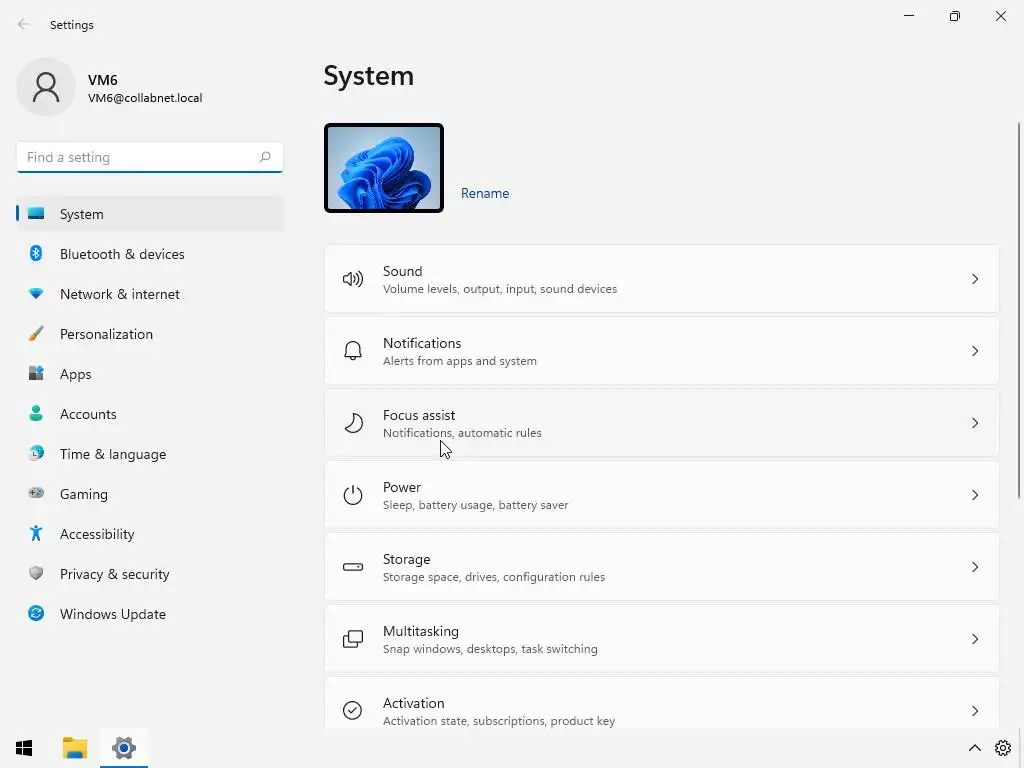Click the Bluetooth icon in sidebar
Image resolution: width=1024 pixels, height=768 pixels.
pyautogui.click(x=36, y=253)
